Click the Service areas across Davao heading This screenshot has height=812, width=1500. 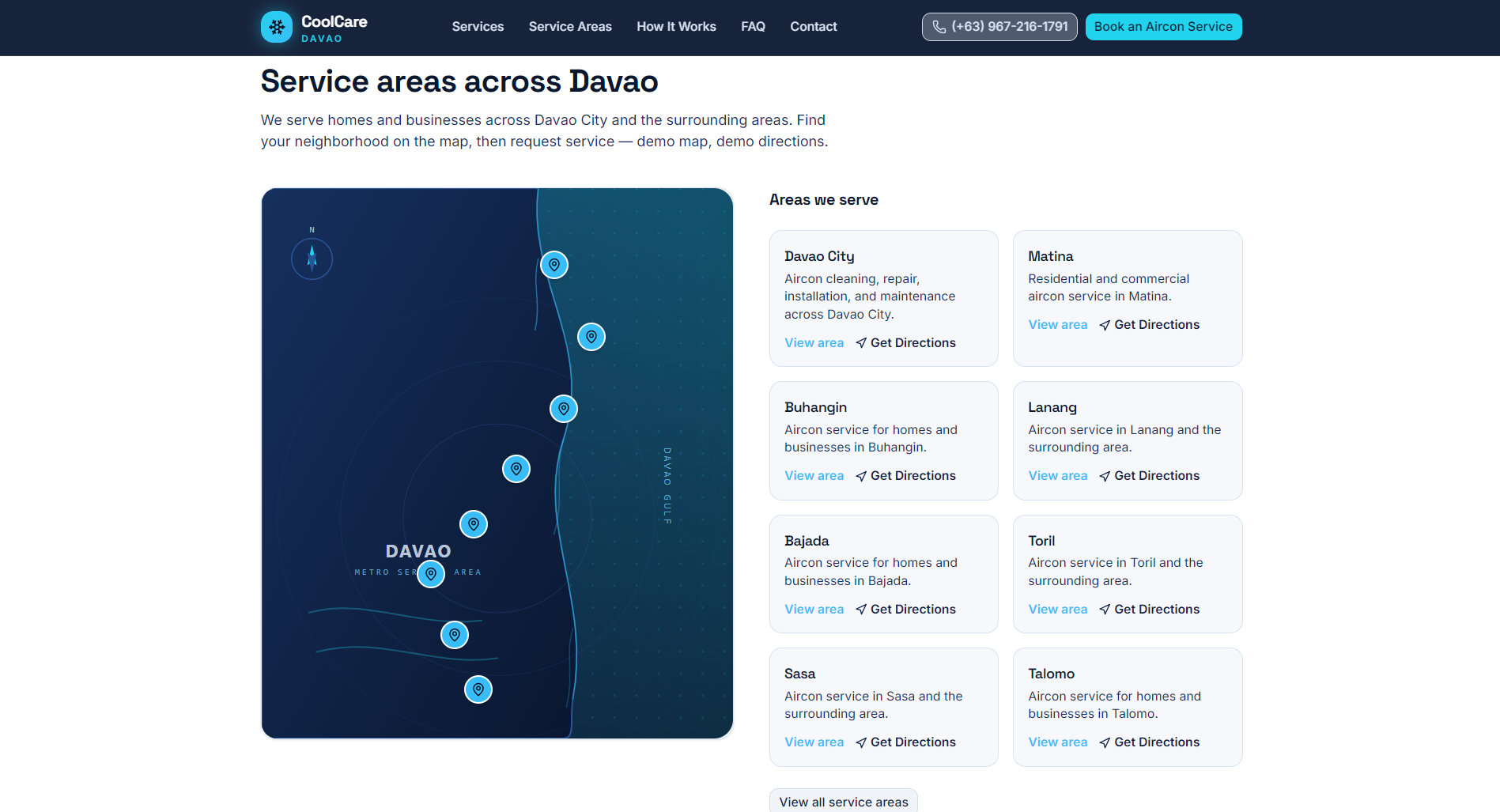tap(459, 81)
